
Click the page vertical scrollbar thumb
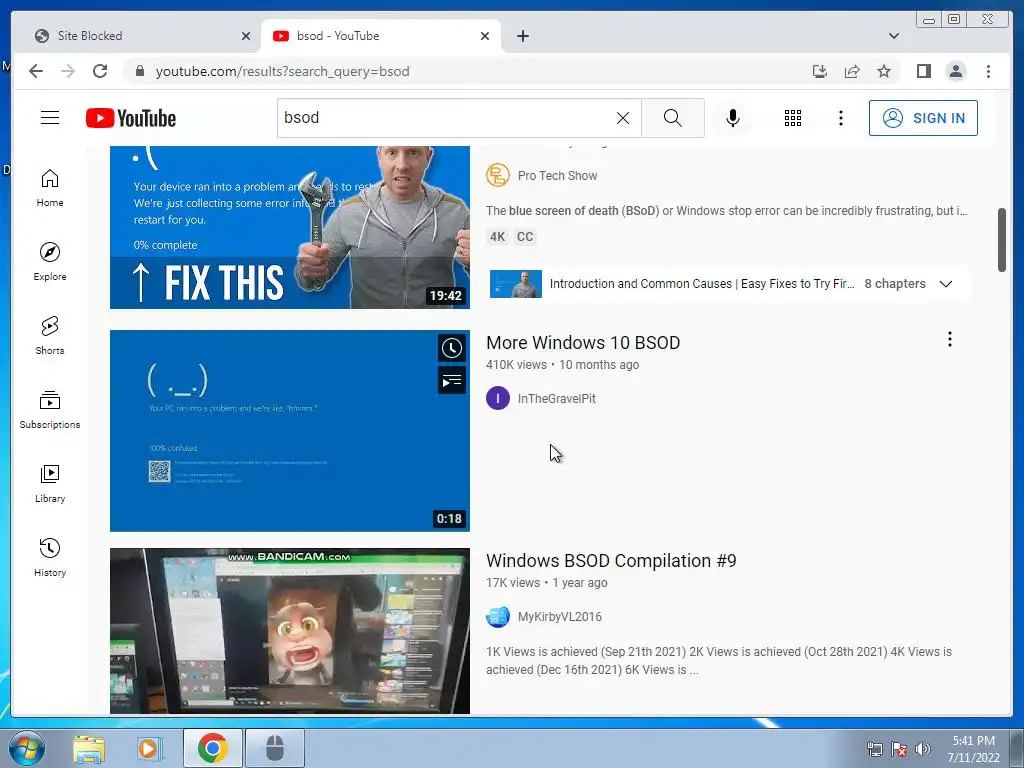pos(1002,240)
